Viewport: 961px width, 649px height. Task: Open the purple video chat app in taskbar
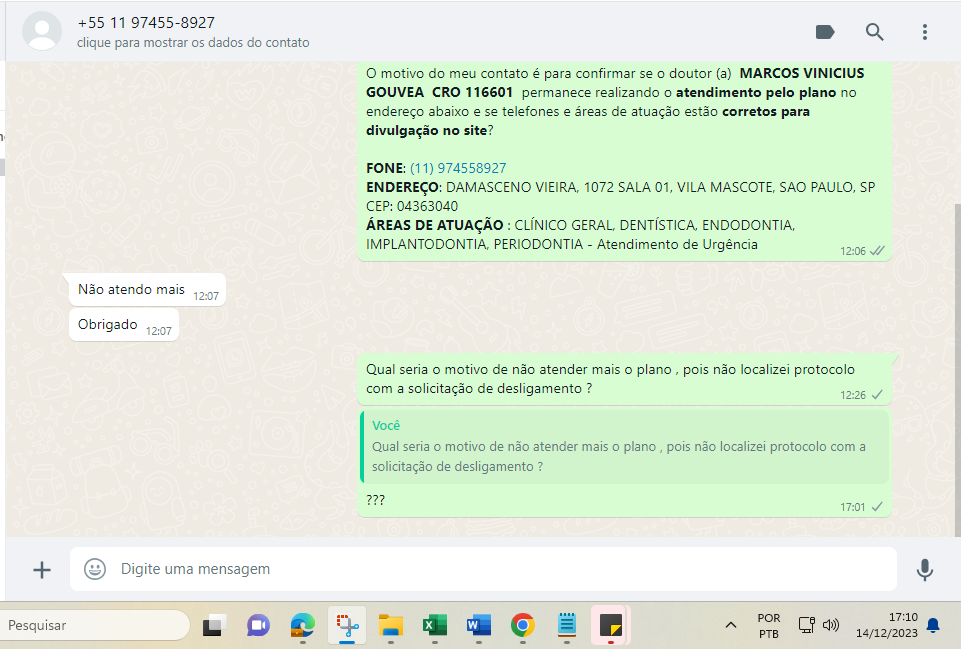(x=258, y=625)
